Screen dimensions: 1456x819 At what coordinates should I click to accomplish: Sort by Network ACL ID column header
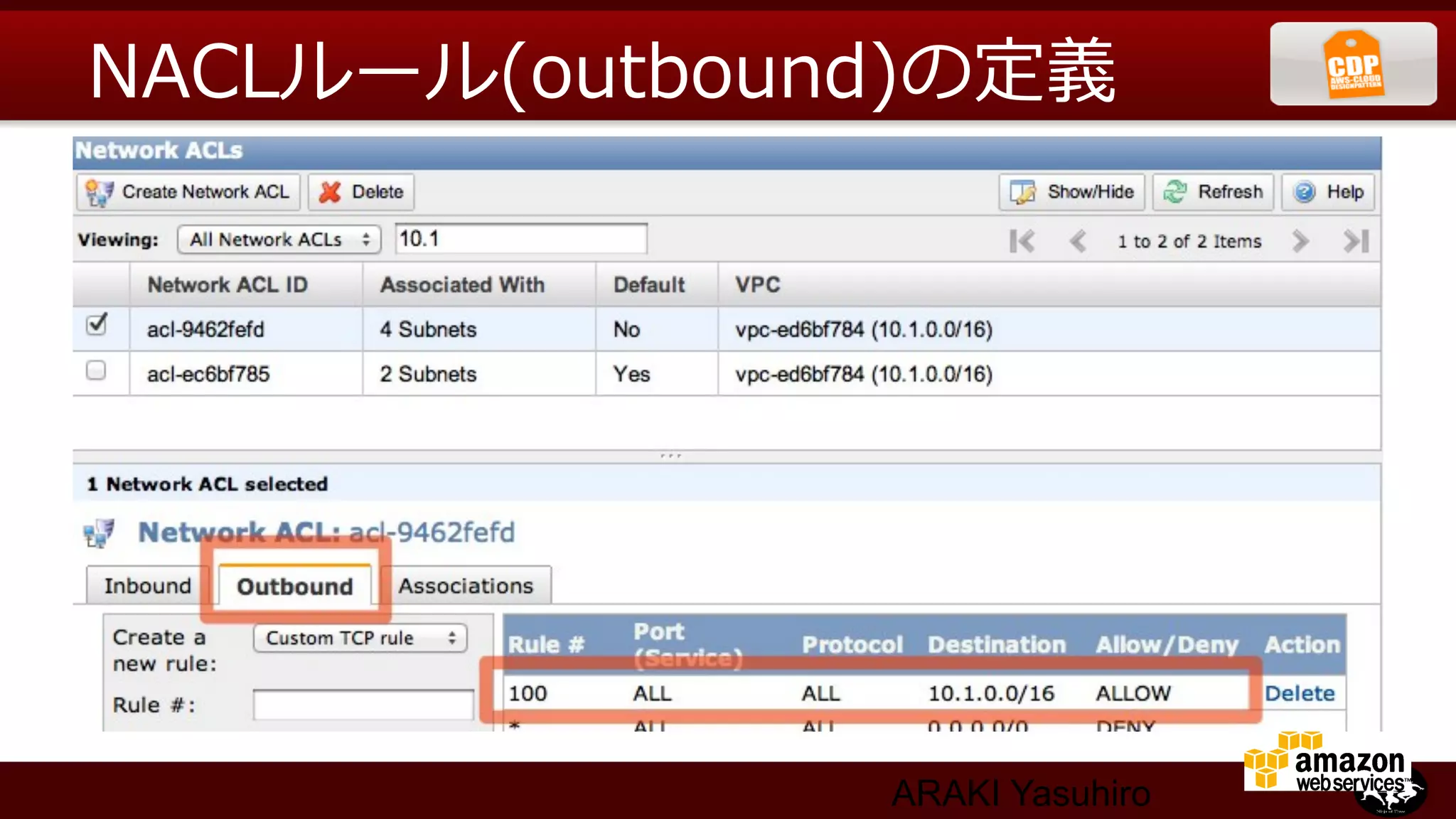[x=246, y=284]
